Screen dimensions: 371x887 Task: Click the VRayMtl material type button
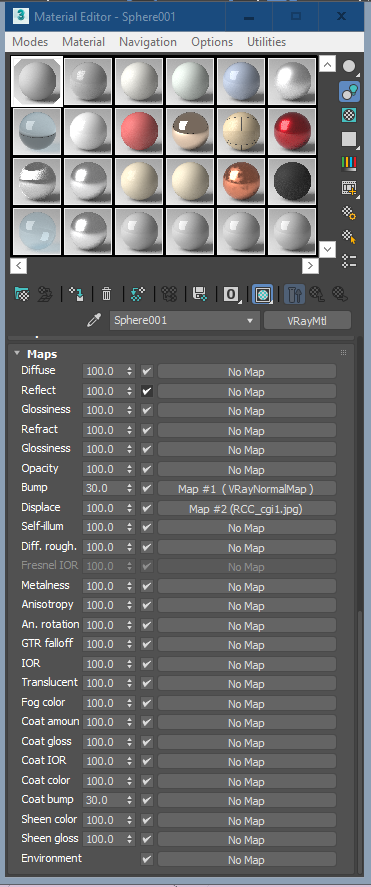click(307, 321)
